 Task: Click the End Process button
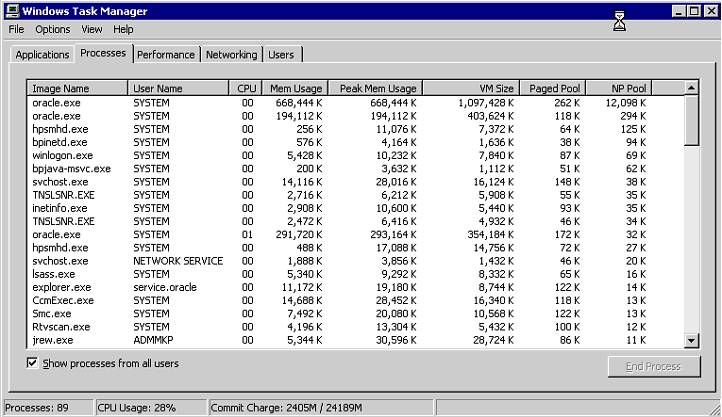(x=653, y=366)
